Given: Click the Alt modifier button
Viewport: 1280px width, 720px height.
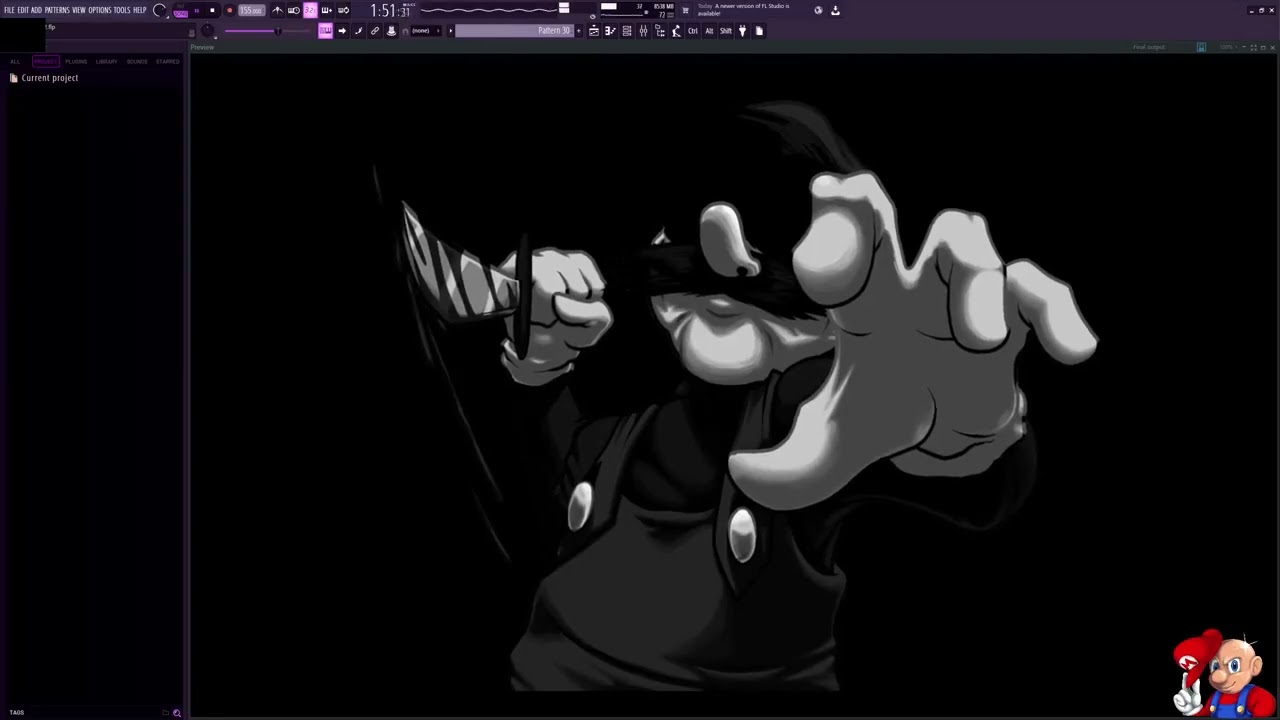Looking at the screenshot, I should (709, 31).
